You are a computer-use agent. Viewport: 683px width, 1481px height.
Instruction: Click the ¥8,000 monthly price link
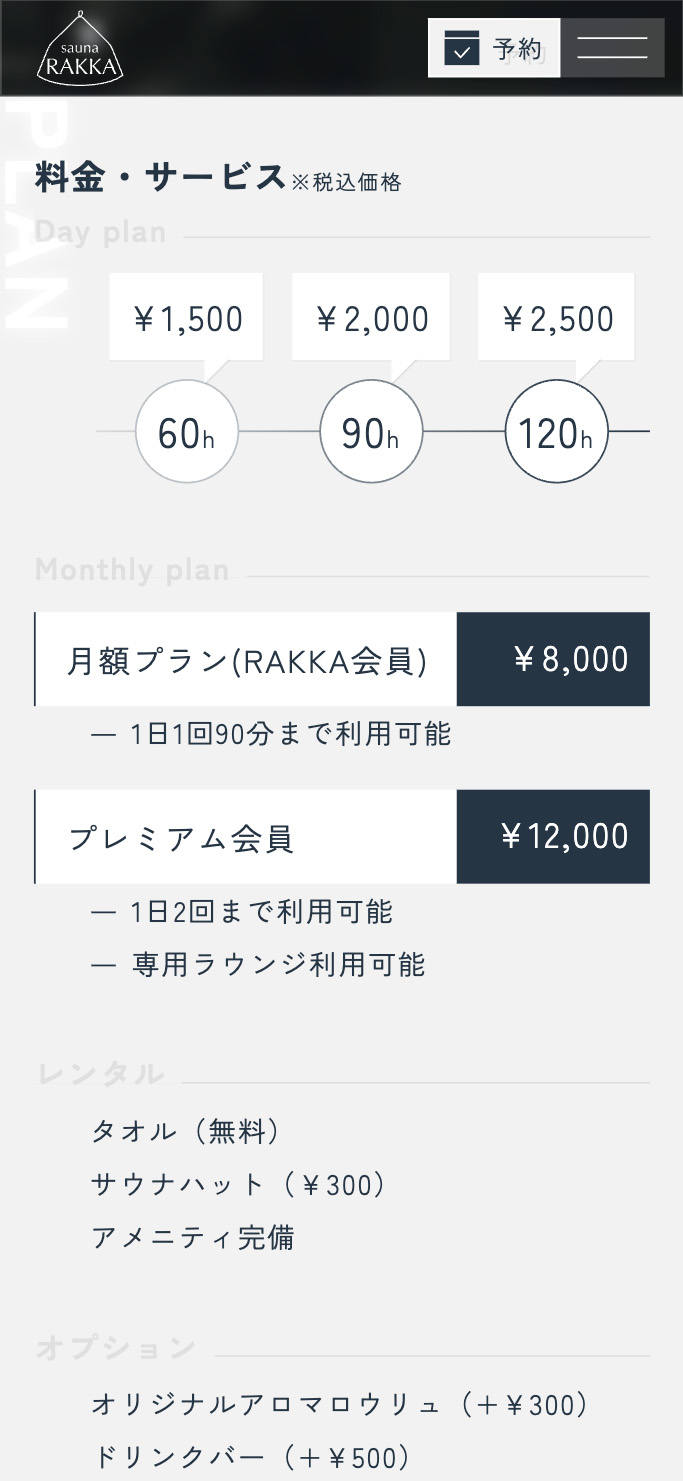coord(554,658)
